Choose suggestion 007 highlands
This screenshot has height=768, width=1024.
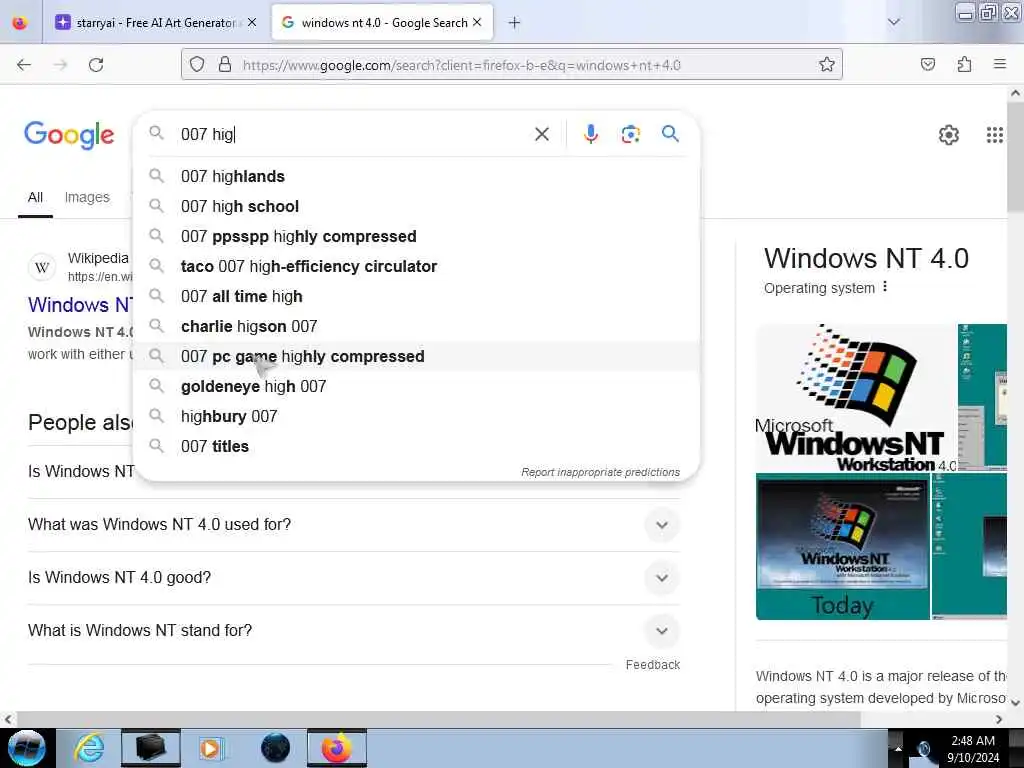pyautogui.click(x=416, y=176)
